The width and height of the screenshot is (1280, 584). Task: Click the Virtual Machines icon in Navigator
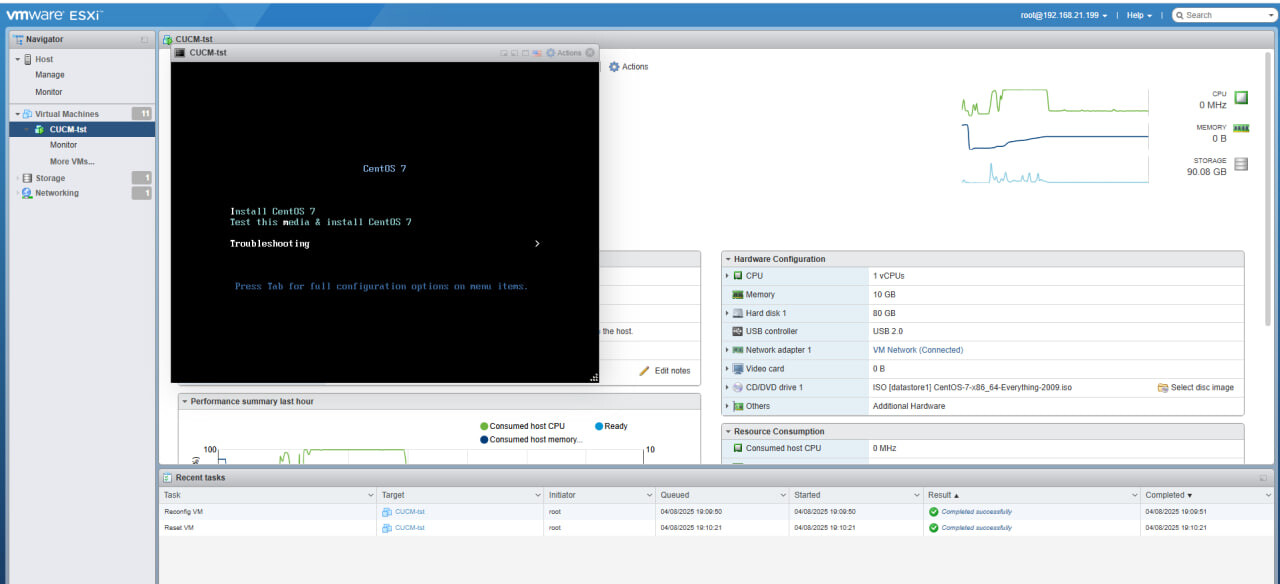pyautogui.click(x=27, y=114)
